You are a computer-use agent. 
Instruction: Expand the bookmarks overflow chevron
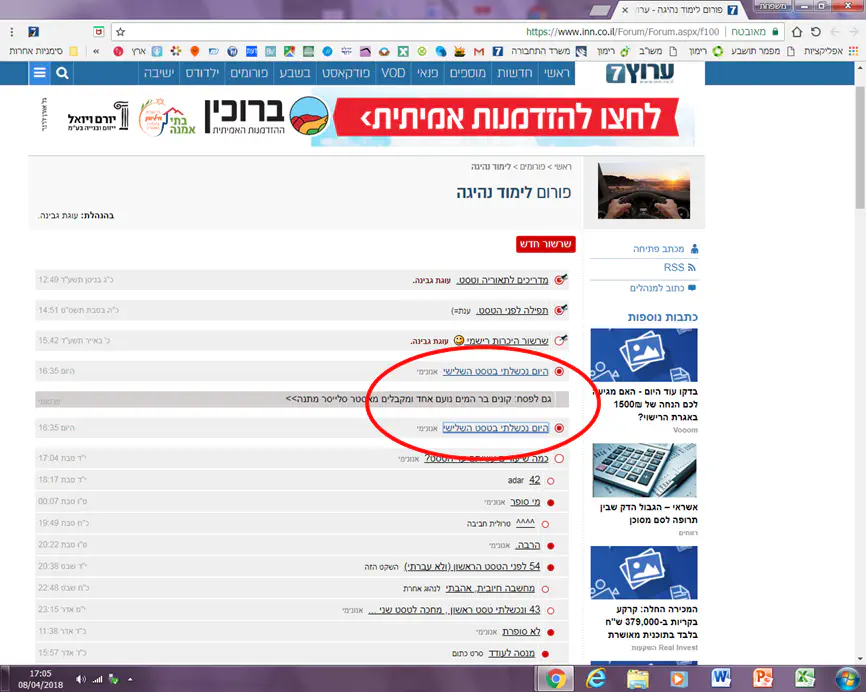[97, 51]
